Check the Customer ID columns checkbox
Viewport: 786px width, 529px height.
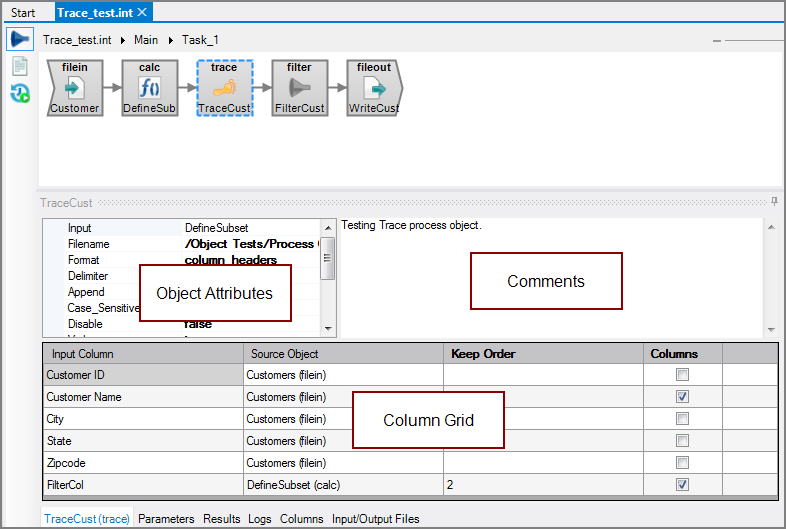(682, 375)
